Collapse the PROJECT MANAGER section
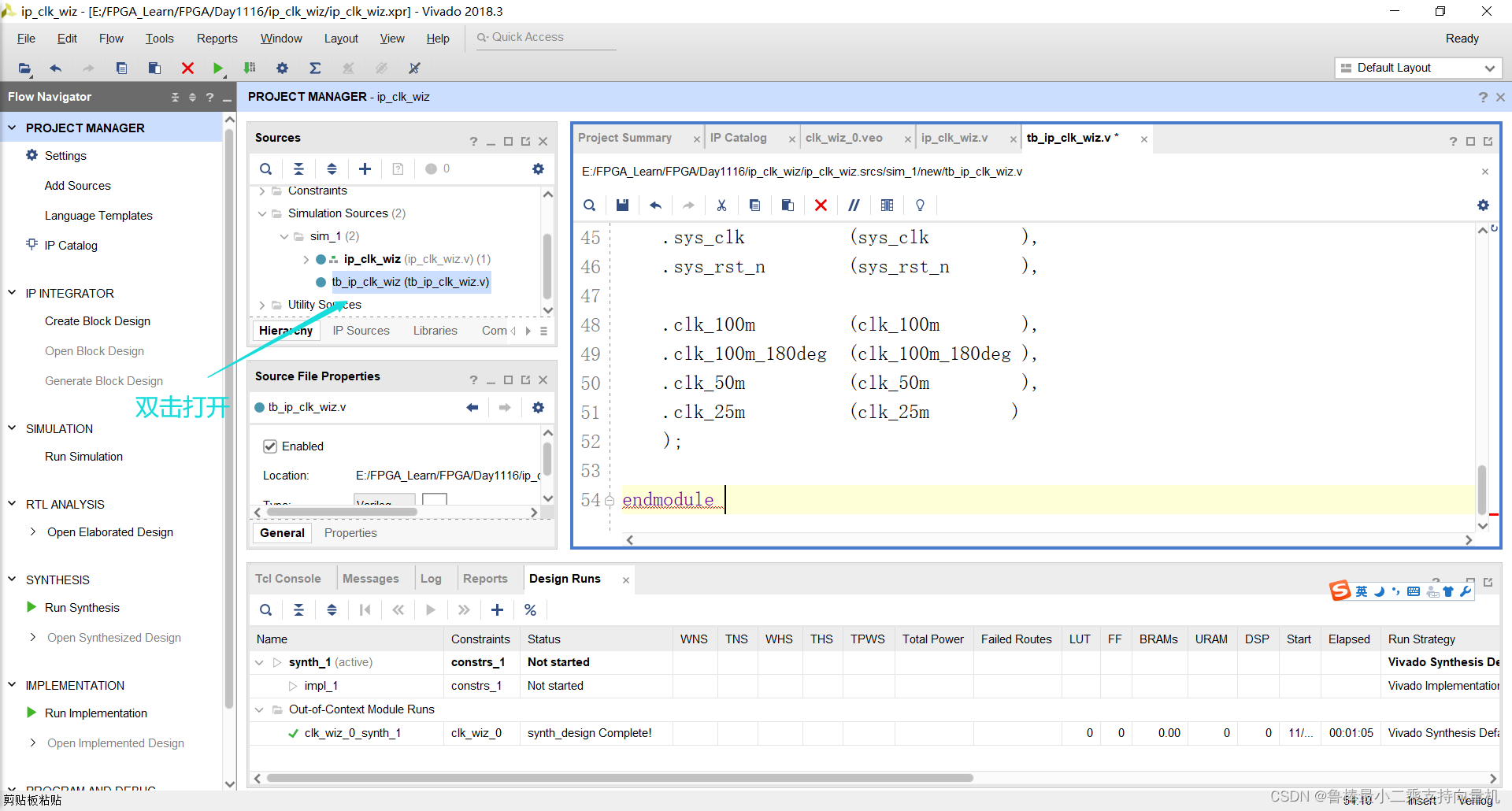 pyautogui.click(x=12, y=128)
